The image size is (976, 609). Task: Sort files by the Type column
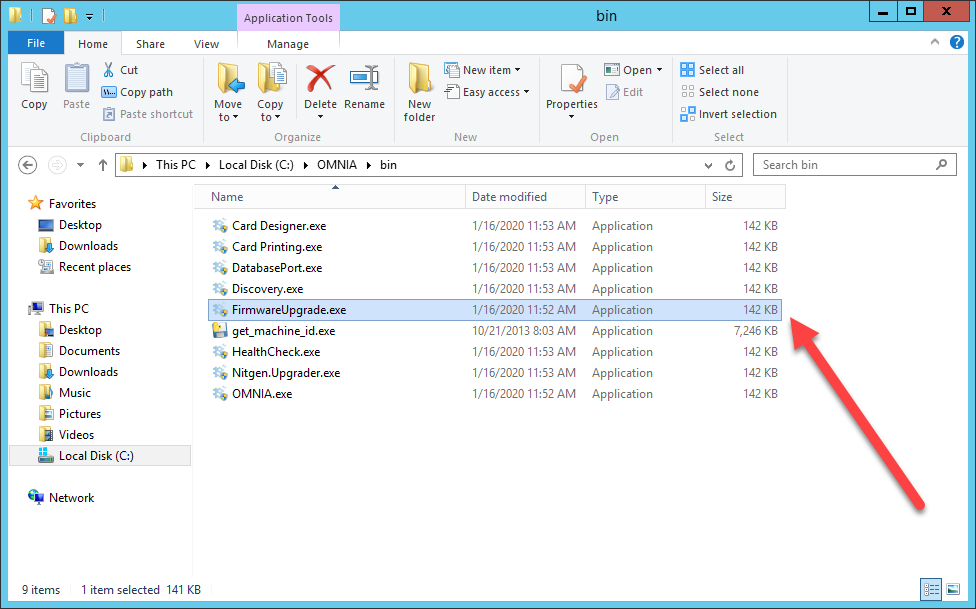click(645, 197)
